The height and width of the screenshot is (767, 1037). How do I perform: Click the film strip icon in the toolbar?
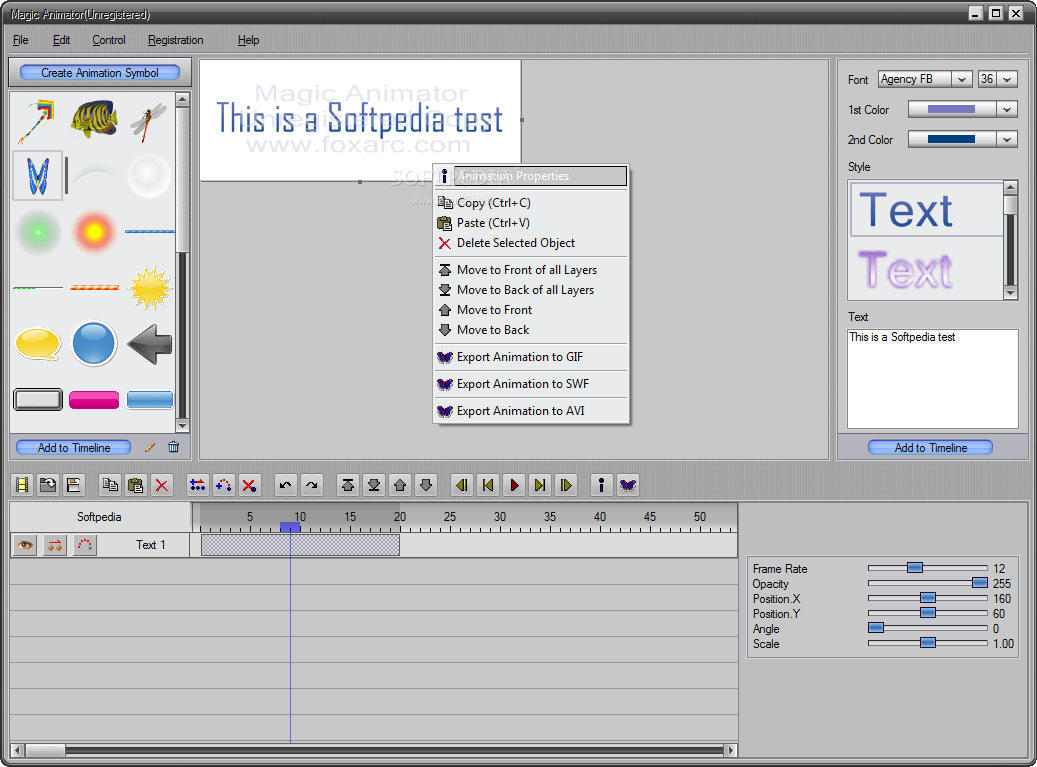(x=22, y=485)
